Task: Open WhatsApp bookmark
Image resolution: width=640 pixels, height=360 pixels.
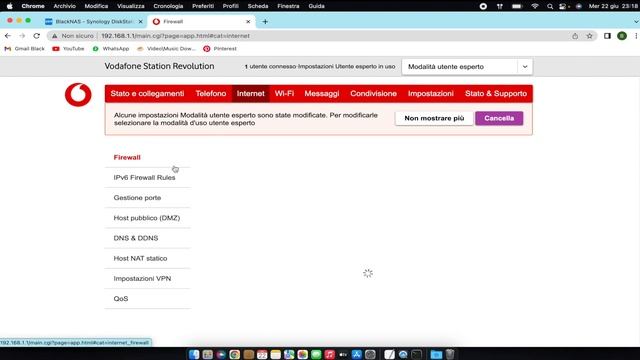Action: (x=111, y=49)
